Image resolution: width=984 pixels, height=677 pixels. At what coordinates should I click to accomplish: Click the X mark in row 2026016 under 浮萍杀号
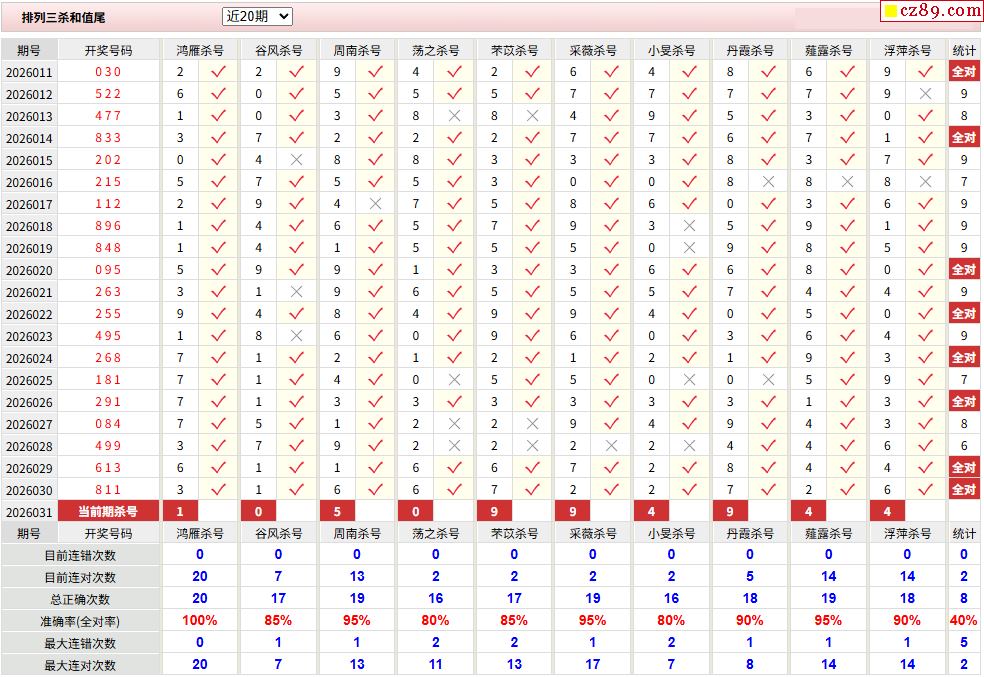pyautogui.click(x=925, y=182)
